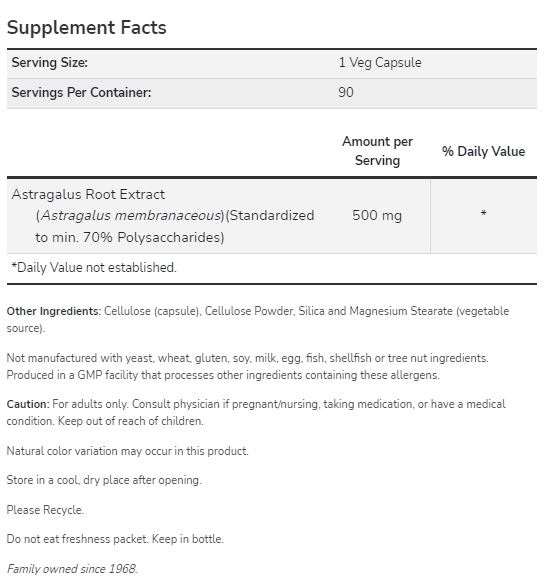
Task: Click the Daily Value not established footnote
Action: pos(94,267)
